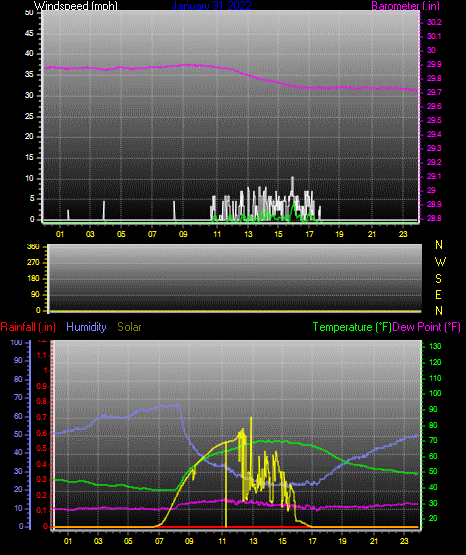Click the 30.2 barometer scale value
Screen dimensions: 466x555
coord(434,22)
